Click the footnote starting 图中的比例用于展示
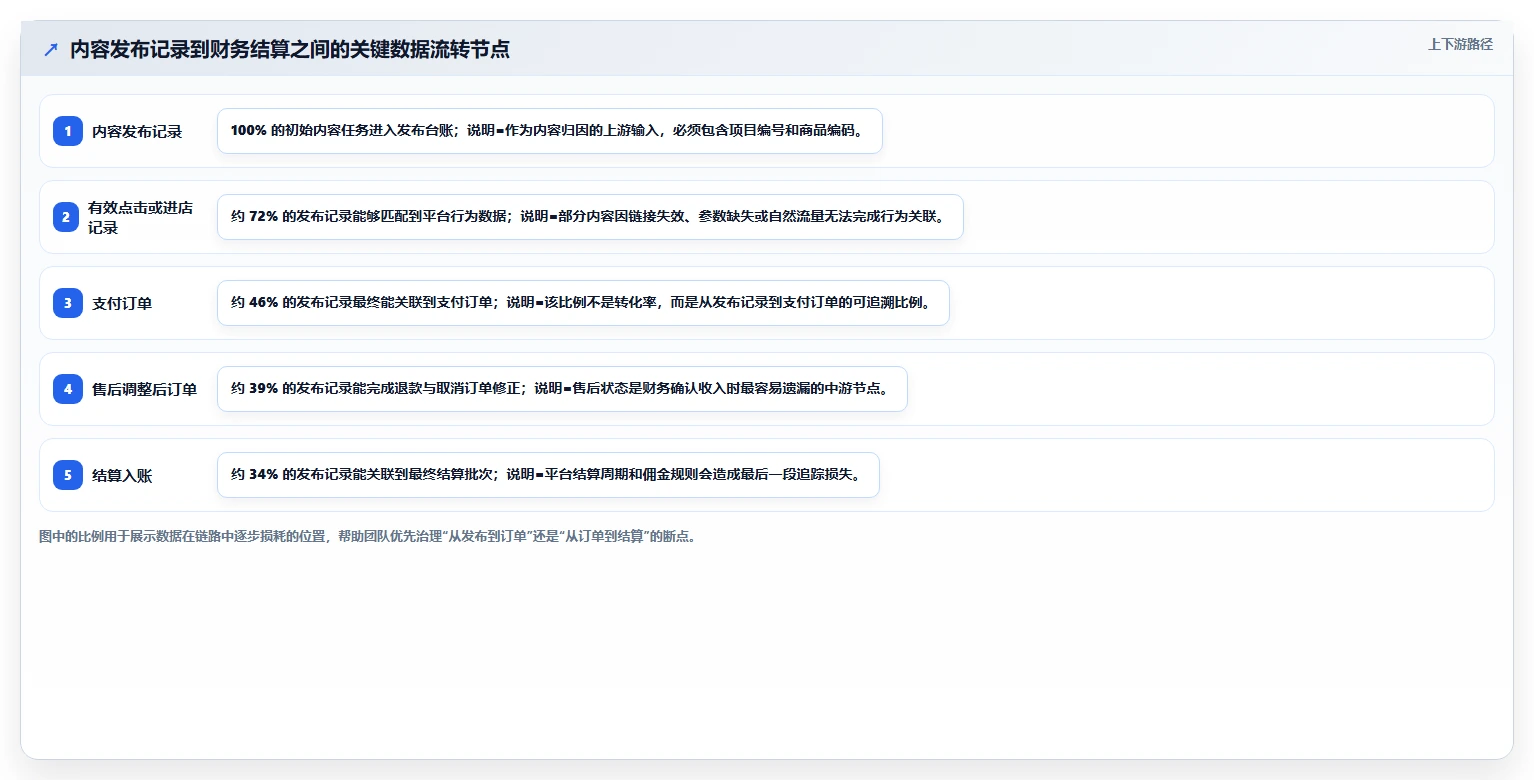The image size is (1534, 780). 367,536
